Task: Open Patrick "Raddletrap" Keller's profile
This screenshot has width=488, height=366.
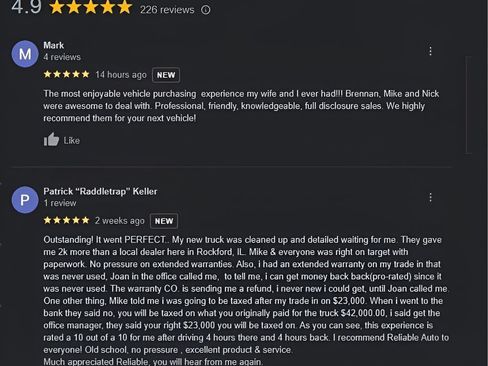Action: [100, 191]
